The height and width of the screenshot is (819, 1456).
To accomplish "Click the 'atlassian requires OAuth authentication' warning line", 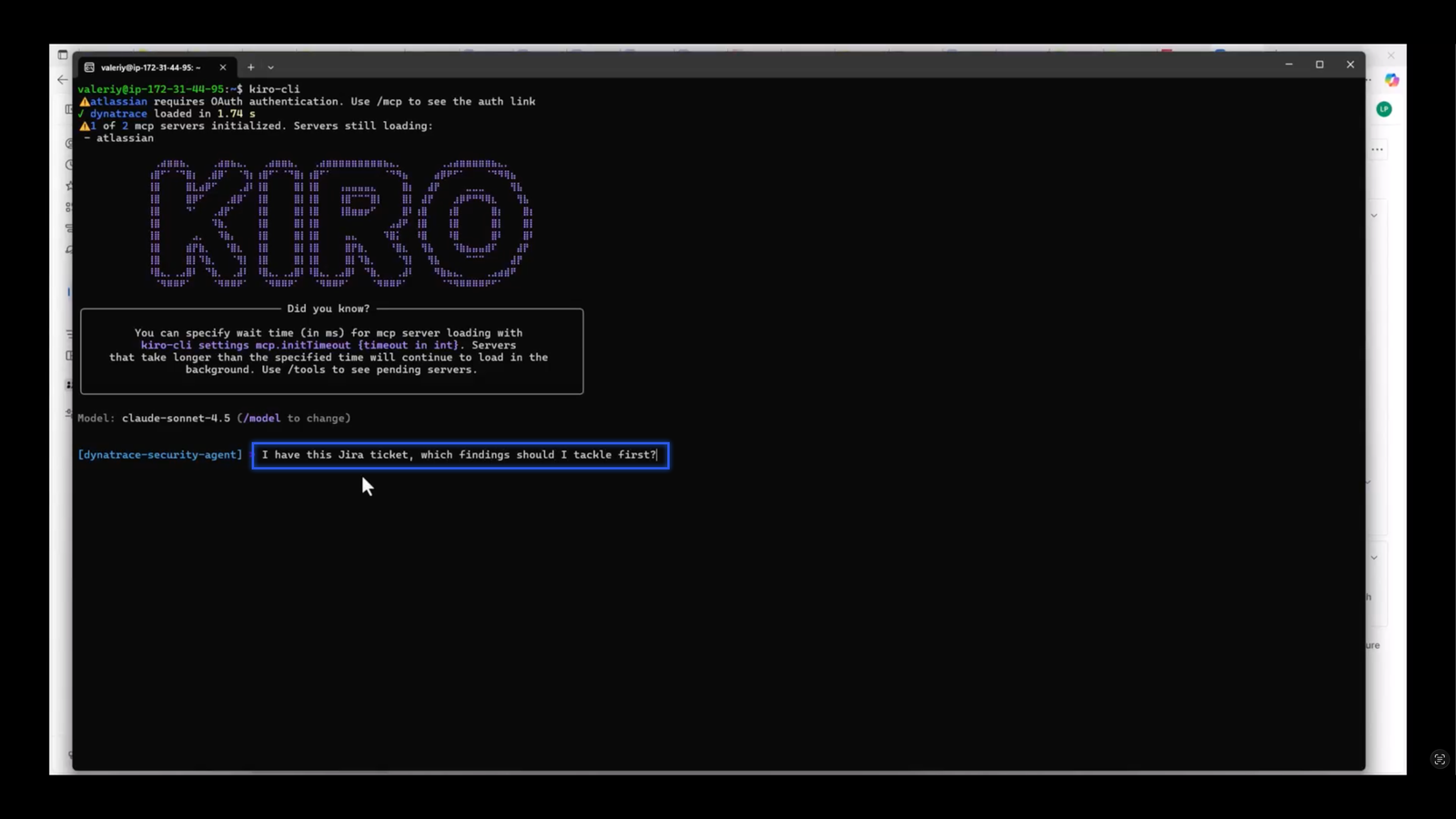I will click(308, 102).
